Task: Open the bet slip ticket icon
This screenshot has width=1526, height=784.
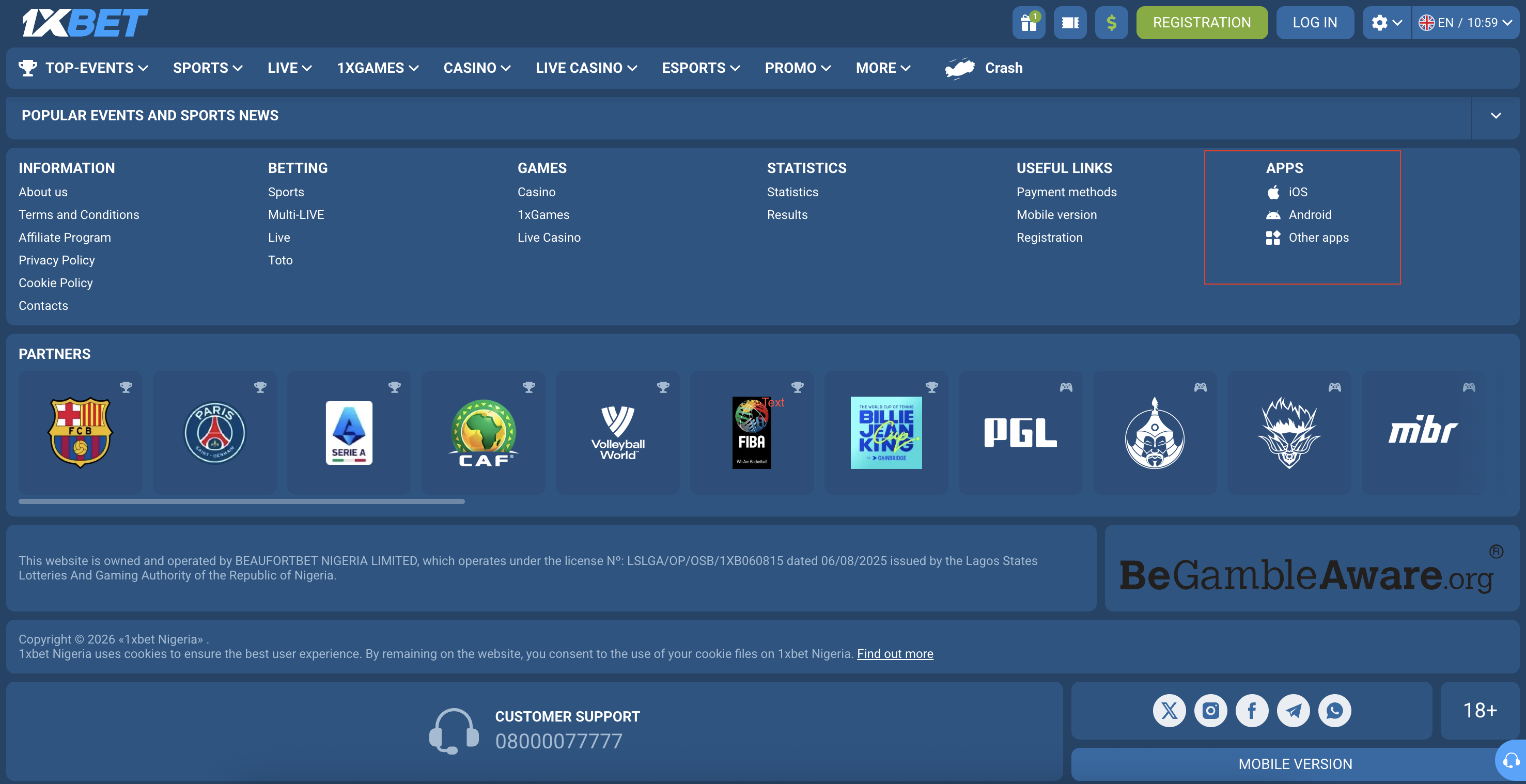Action: [x=1070, y=23]
